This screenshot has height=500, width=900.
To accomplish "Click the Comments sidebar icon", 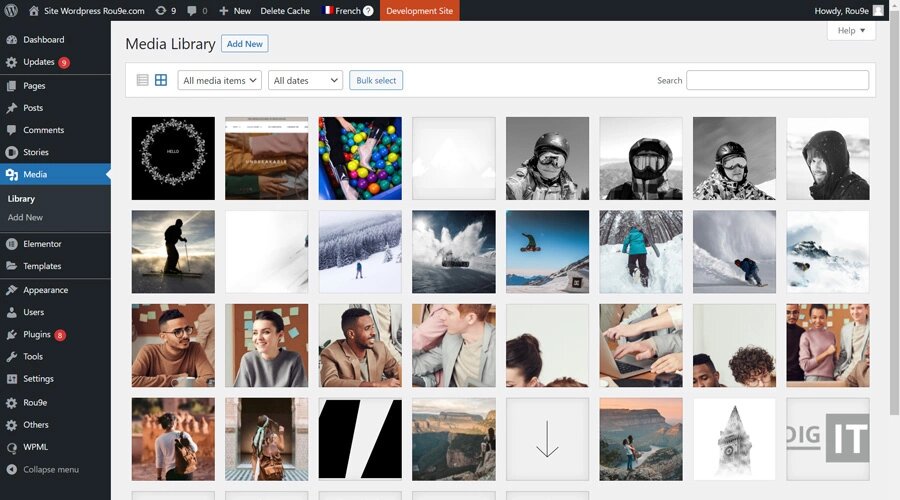I will [x=11, y=130].
